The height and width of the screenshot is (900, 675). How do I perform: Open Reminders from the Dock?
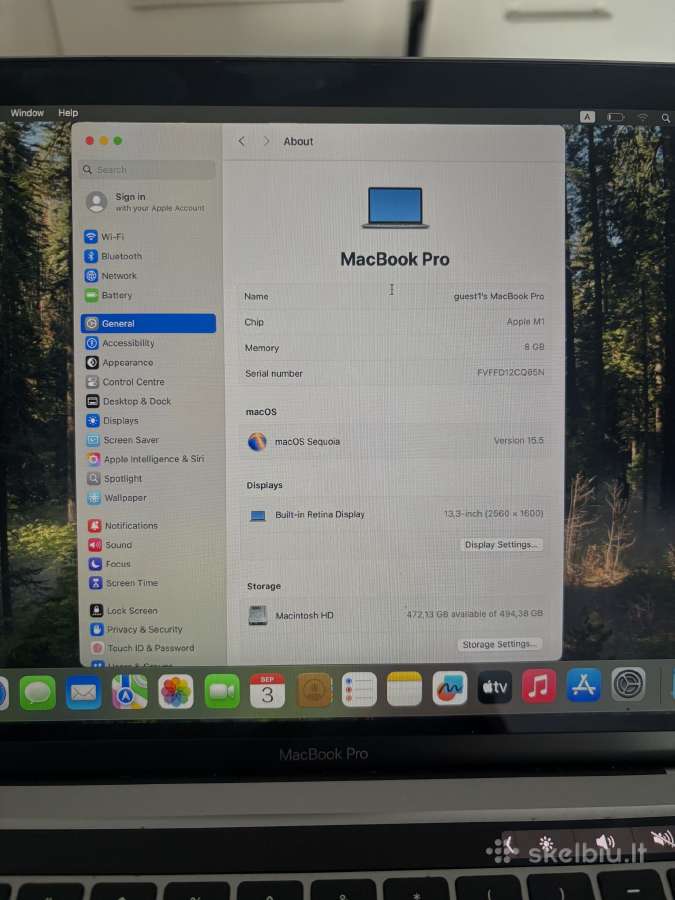point(359,689)
